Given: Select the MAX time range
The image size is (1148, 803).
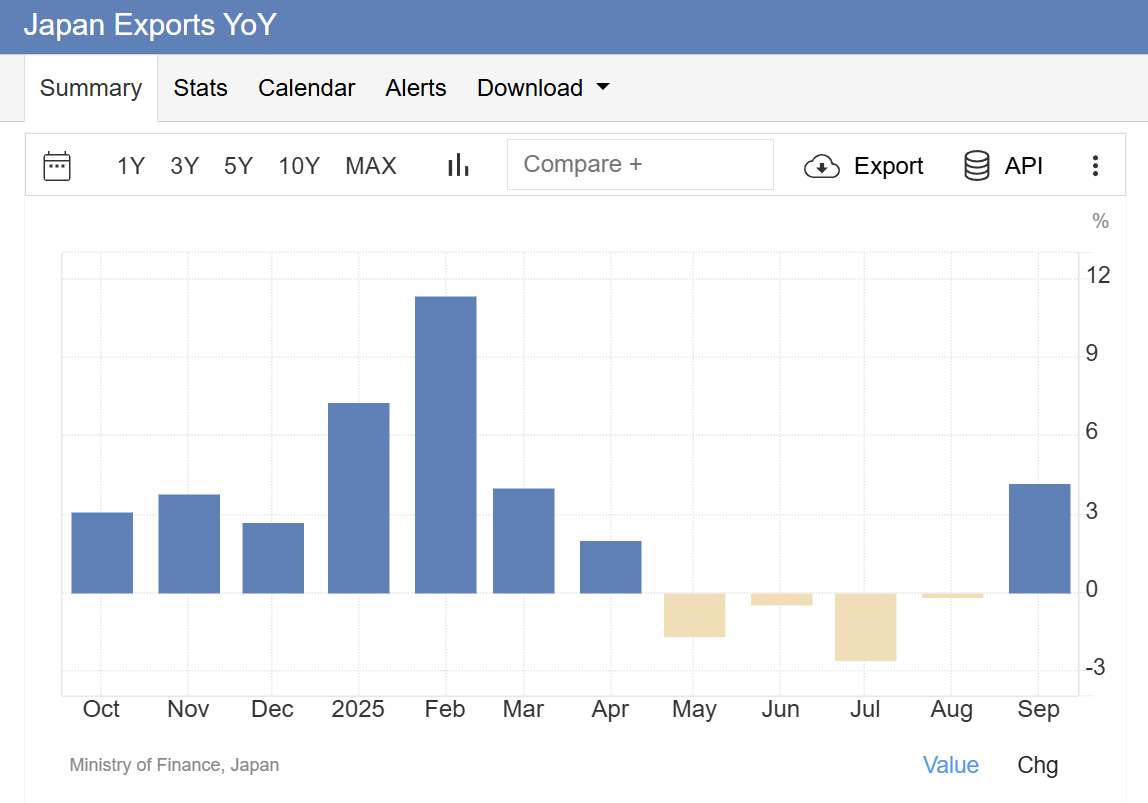Looking at the screenshot, I should pyautogui.click(x=371, y=166).
